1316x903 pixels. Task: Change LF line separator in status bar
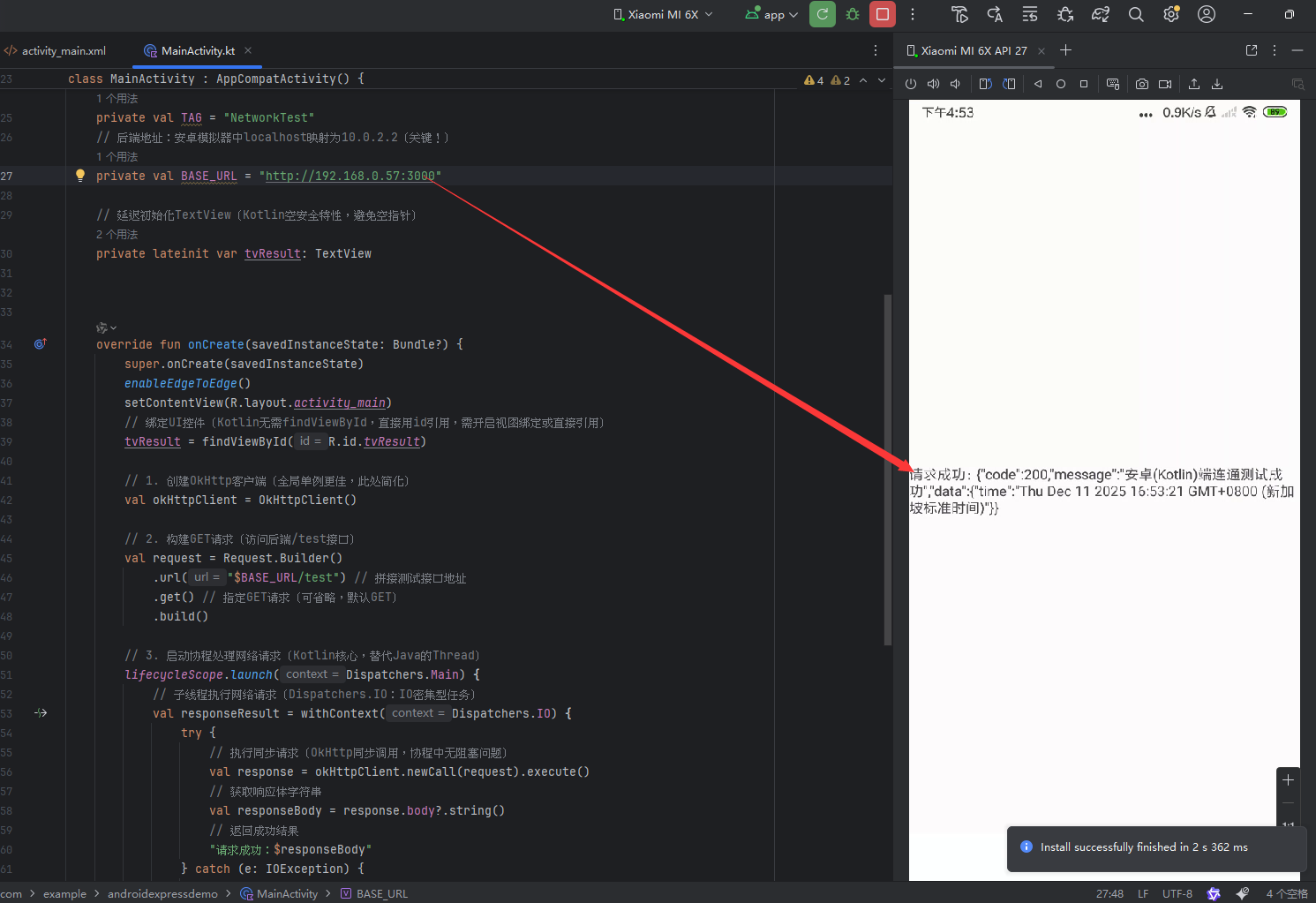click(1143, 894)
